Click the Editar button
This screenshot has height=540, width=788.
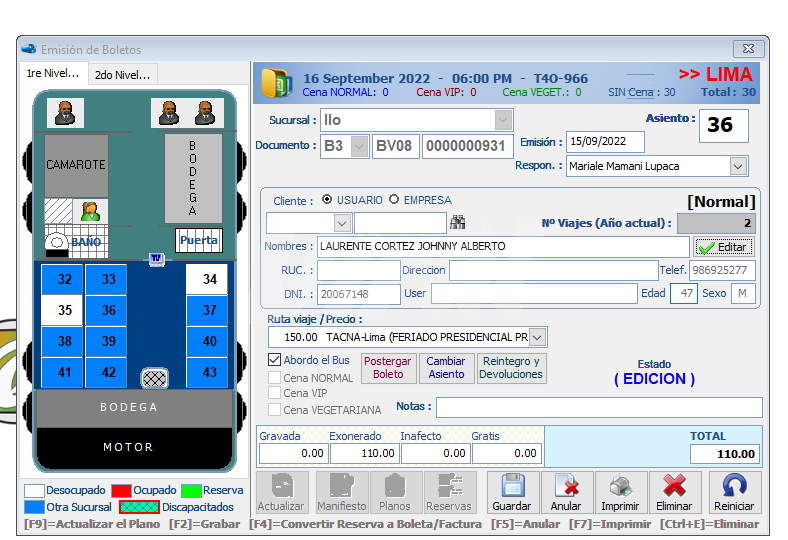click(723, 247)
